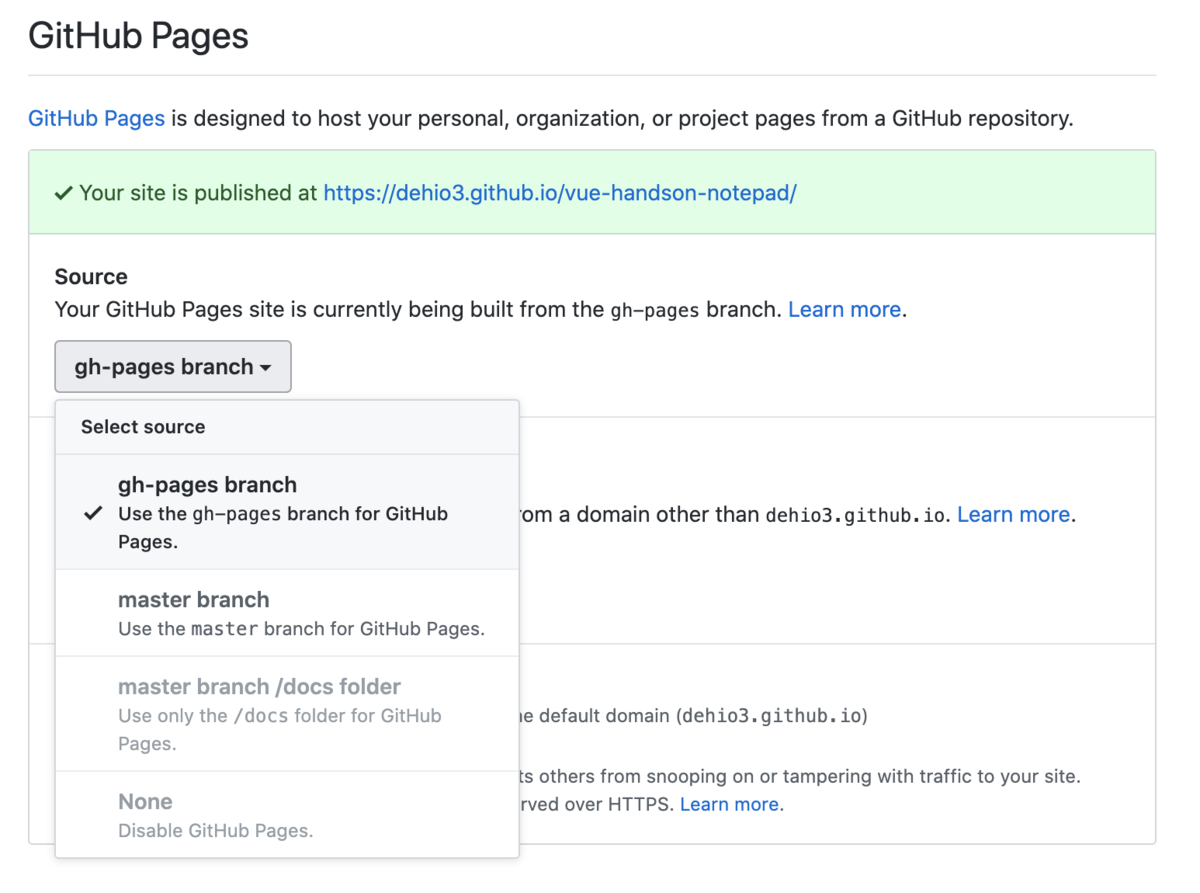
Task: Click the GitHub Pages page heading
Action: 138,37
